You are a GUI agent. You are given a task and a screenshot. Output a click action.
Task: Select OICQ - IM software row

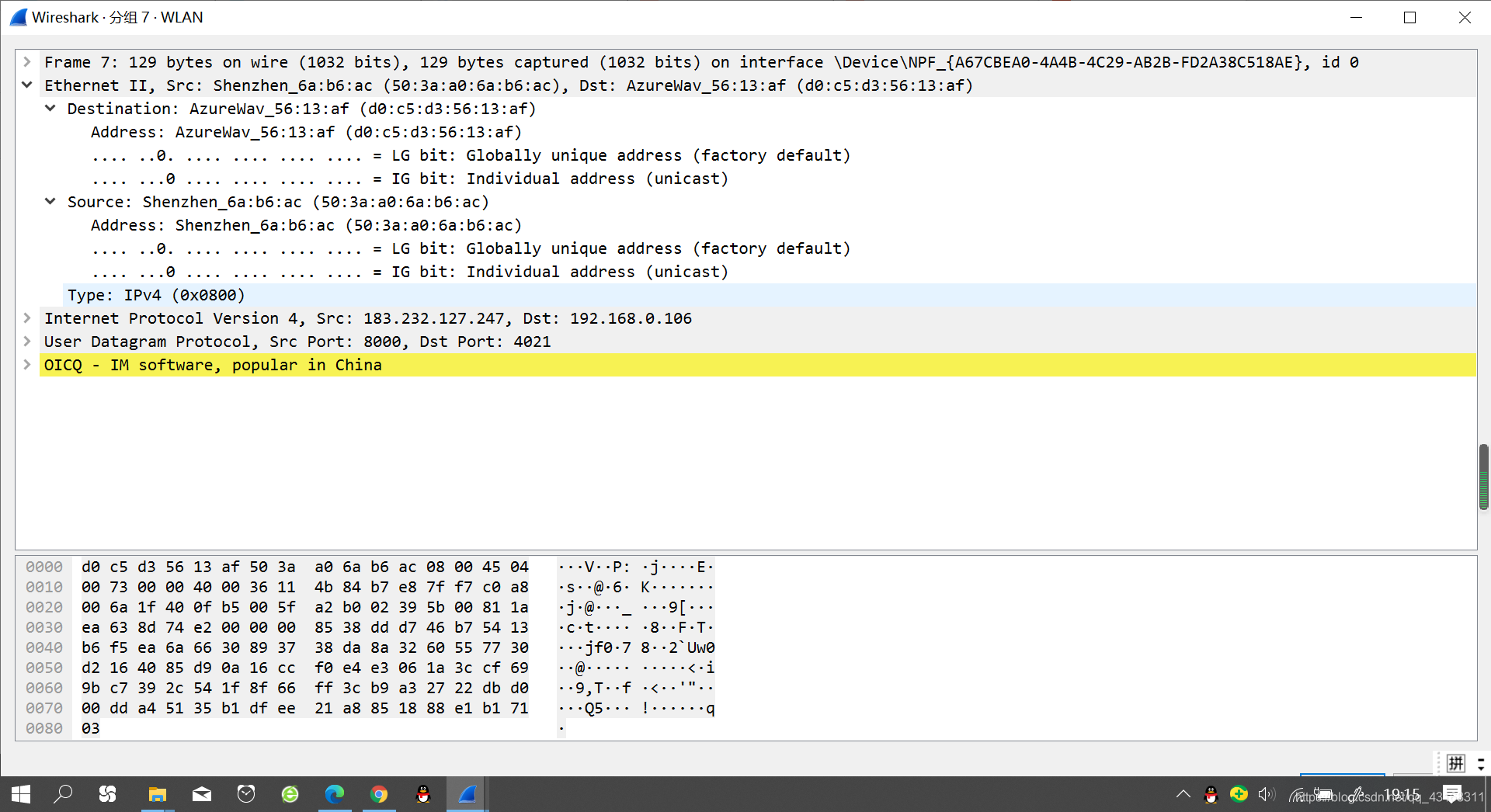tap(757, 365)
